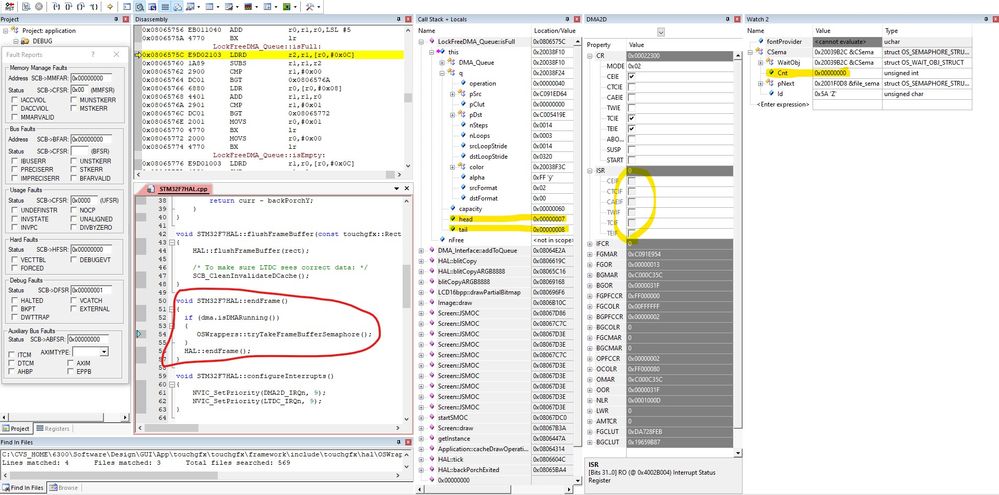Screen dimensions: 999x495
Task: Click the Trace windows toolbar icon
Action: tap(267, 6)
